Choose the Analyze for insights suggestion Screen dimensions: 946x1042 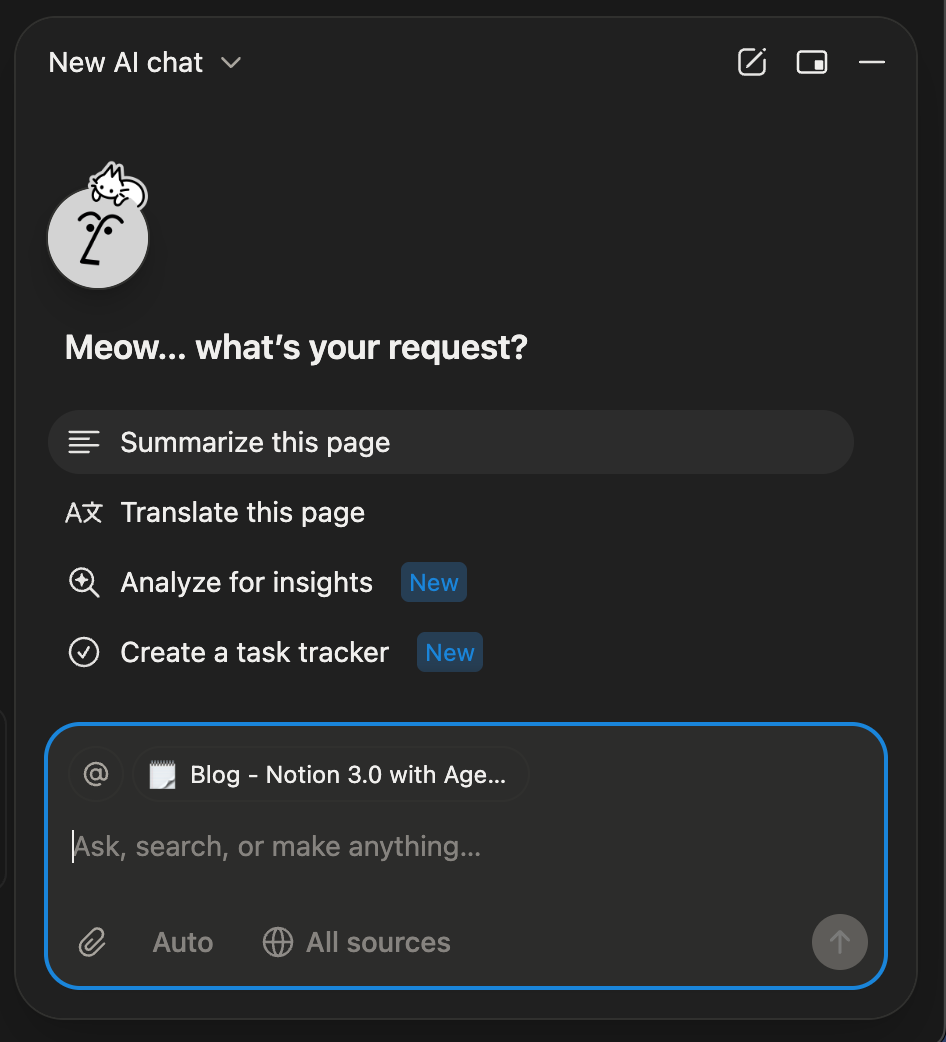point(246,583)
